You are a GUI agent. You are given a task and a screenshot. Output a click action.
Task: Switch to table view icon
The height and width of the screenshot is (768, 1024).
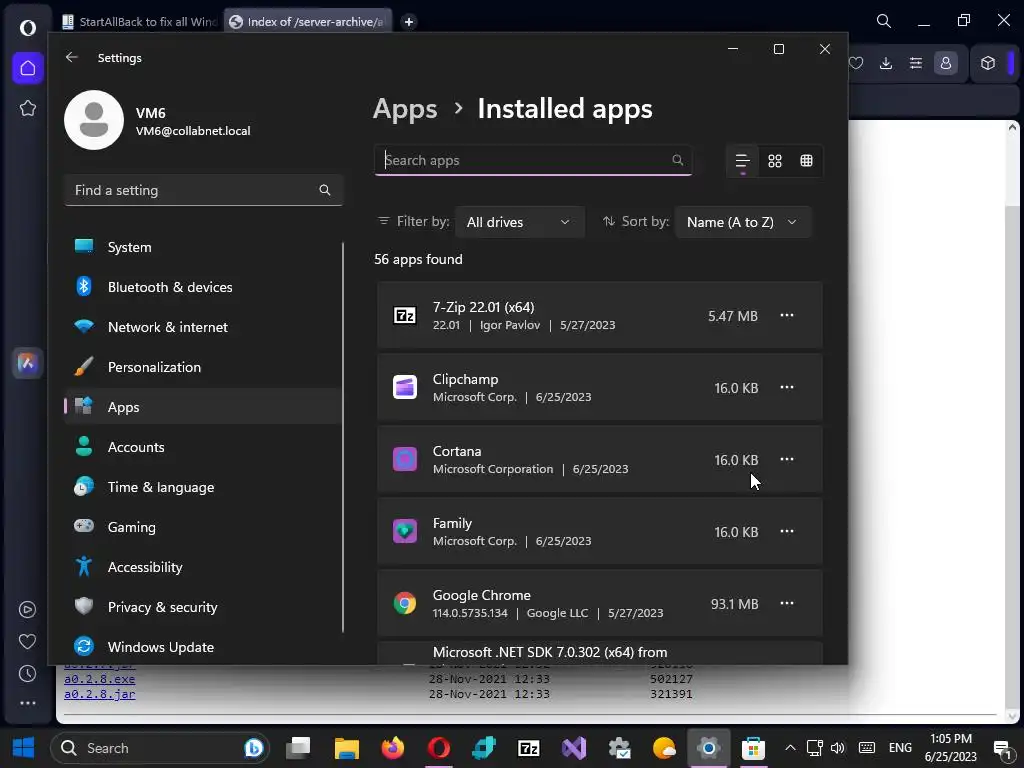tap(807, 161)
